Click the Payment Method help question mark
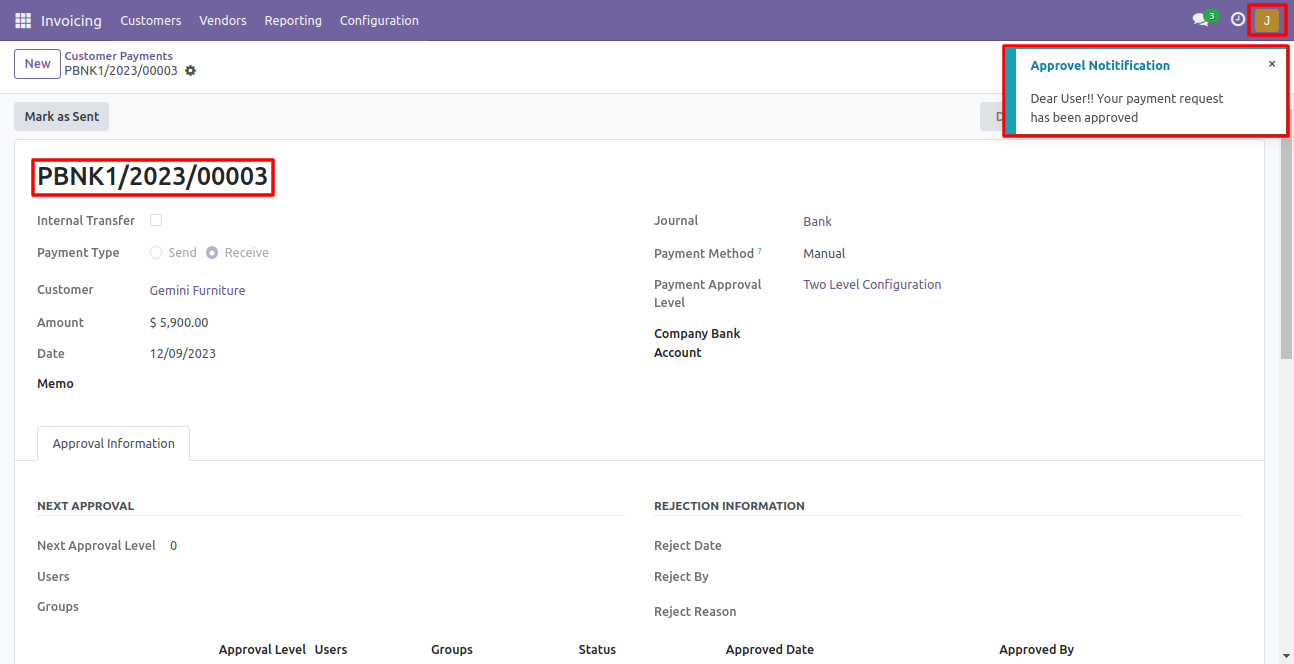The image size is (1294, 664). coord(760,251)
